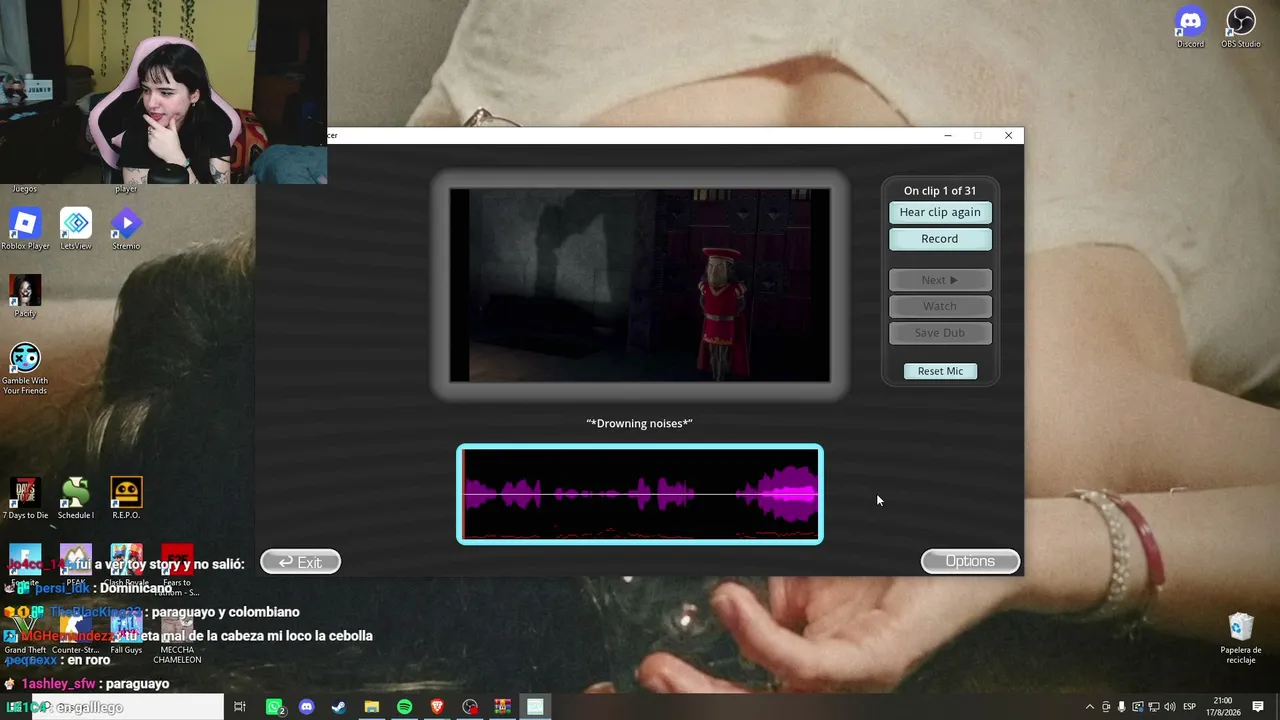
Task: Open WinRAR from the taskbar
Action: click(502, 707)
